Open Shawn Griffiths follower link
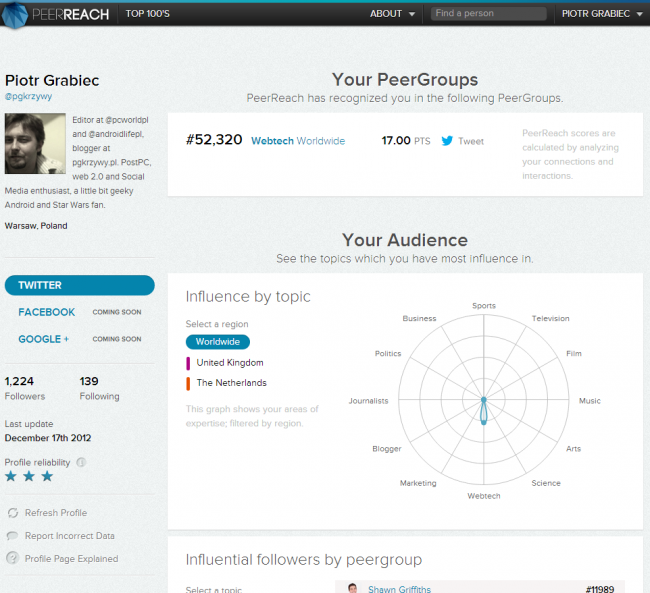The width and height of the screenshot is (650, 593). click(x=399, y=589)
